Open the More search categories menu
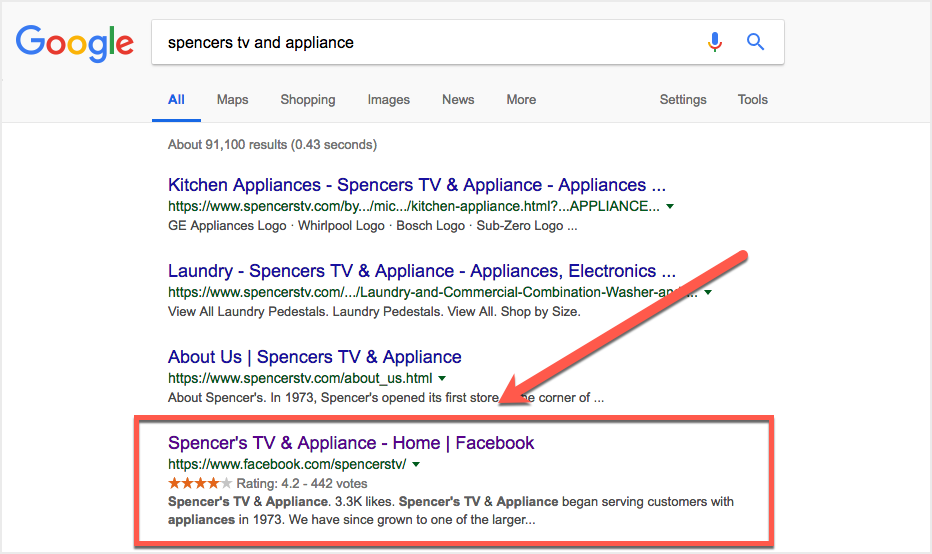Viewport: 932px width, 554px height. click(x=521, y=100)
